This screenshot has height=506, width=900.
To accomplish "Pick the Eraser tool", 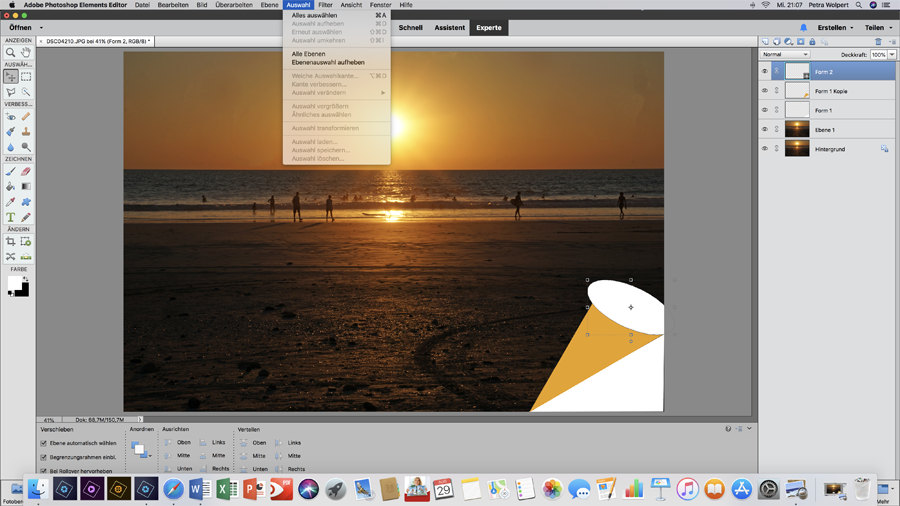I will click(26, 171).
